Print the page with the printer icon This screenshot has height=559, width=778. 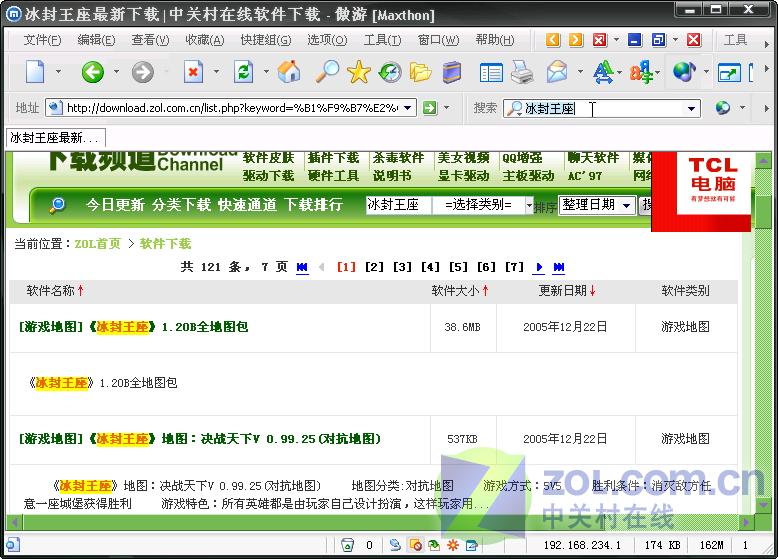click(x=522, y=72)
